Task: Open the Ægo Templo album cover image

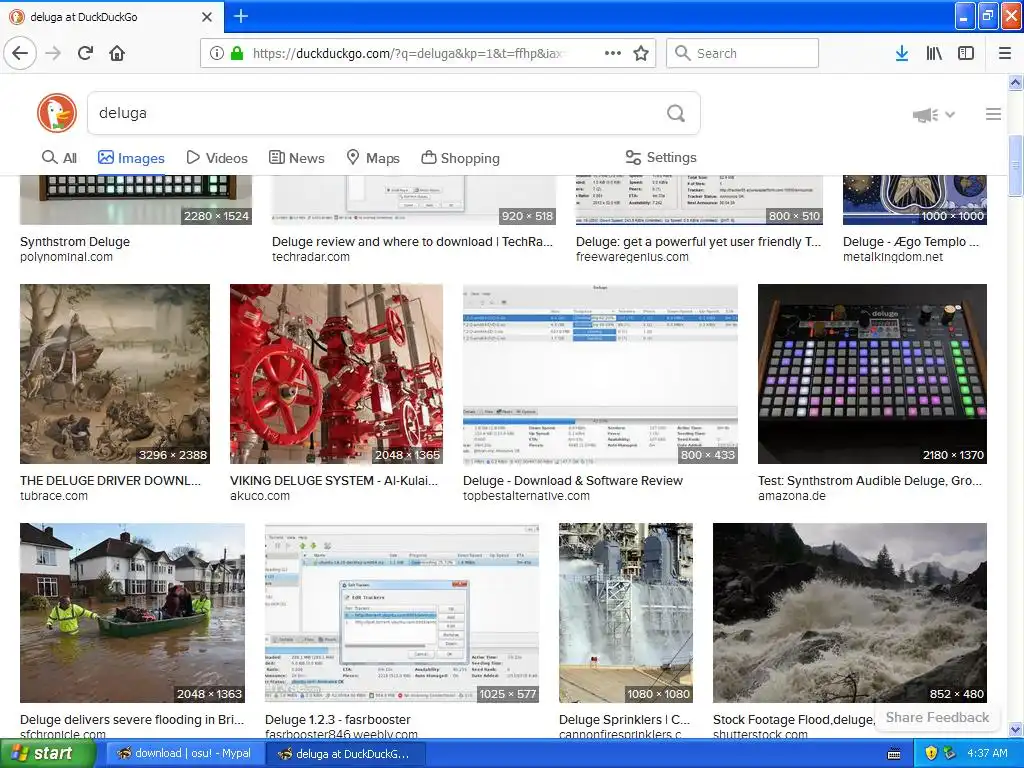Action: point(915,200)
